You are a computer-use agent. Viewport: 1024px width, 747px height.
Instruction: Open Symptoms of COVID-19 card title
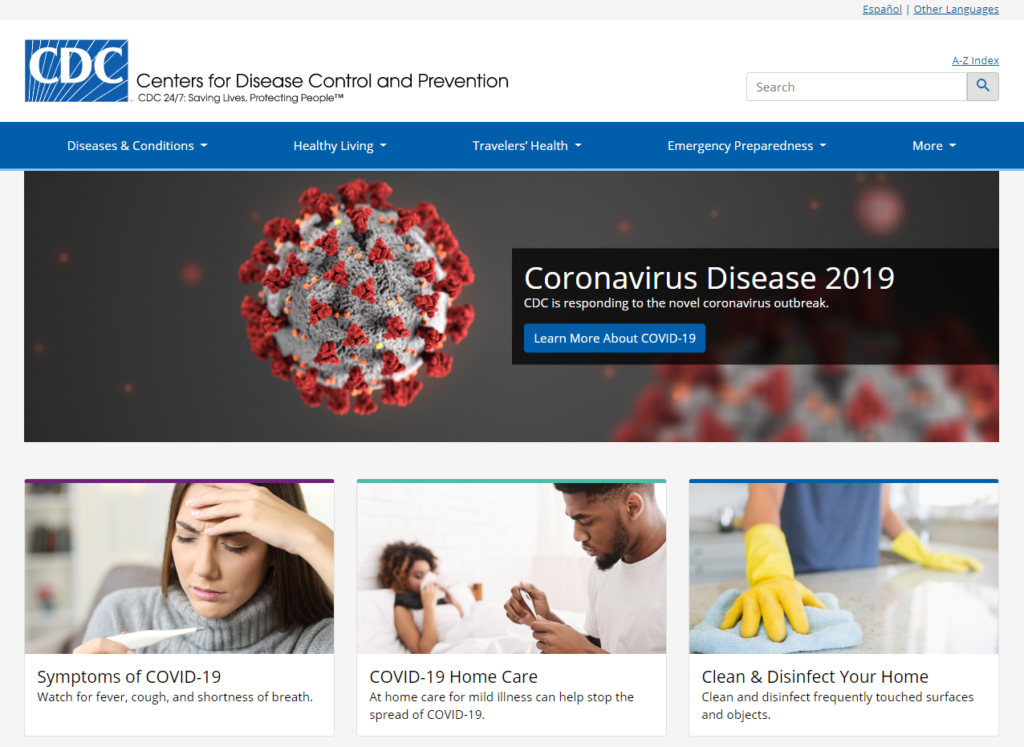point(129,676)
